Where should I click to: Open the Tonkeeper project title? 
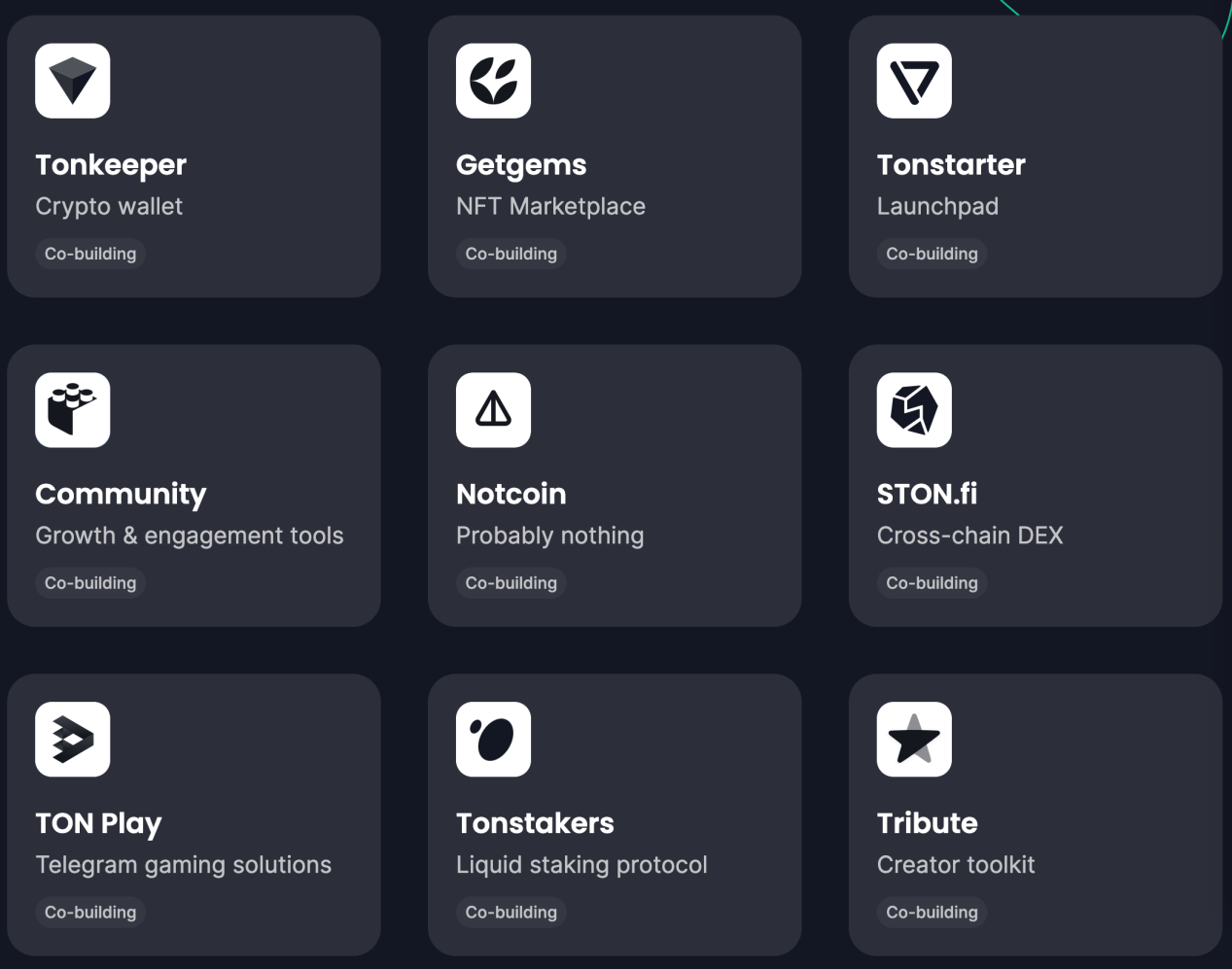[x=111, y=165]
